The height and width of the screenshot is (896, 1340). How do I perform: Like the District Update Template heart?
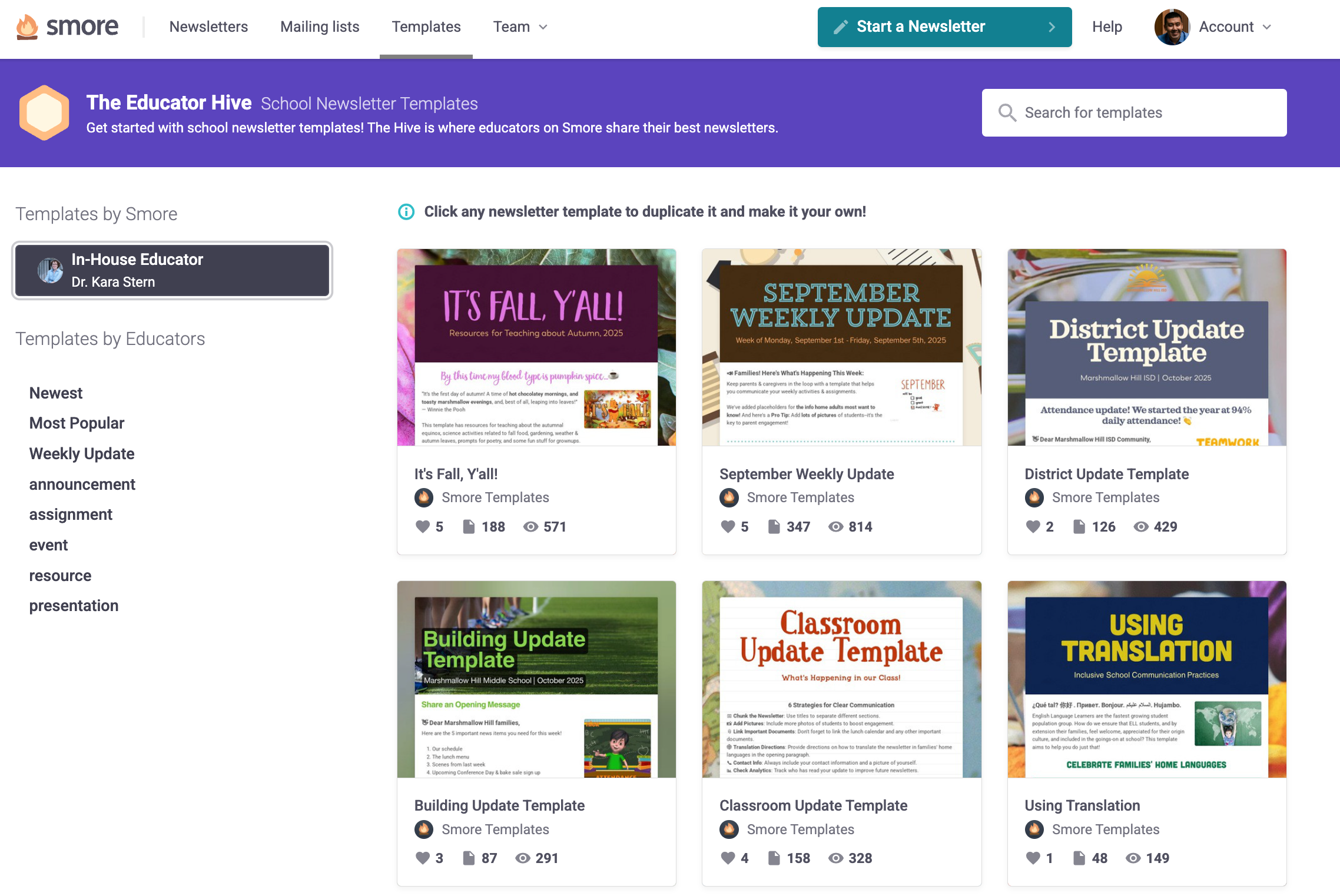coord(1033,526)
